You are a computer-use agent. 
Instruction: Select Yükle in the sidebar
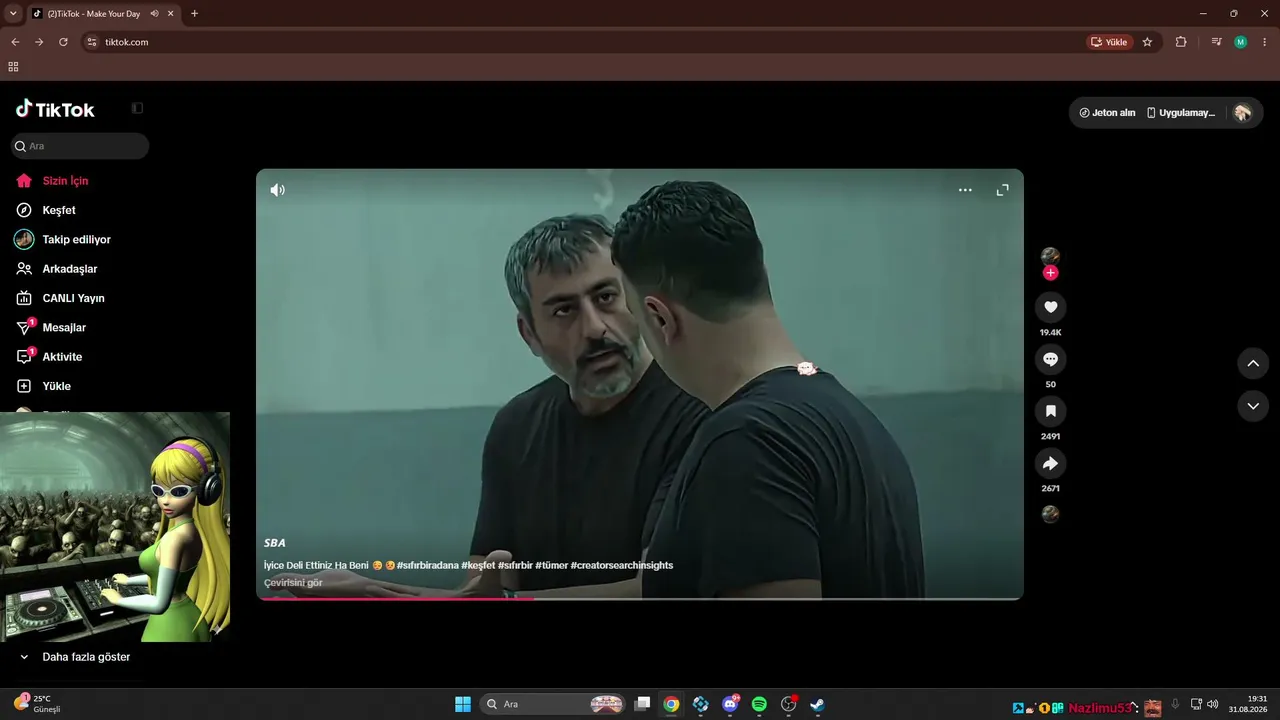pyautogui.click(x=56, y=386)
